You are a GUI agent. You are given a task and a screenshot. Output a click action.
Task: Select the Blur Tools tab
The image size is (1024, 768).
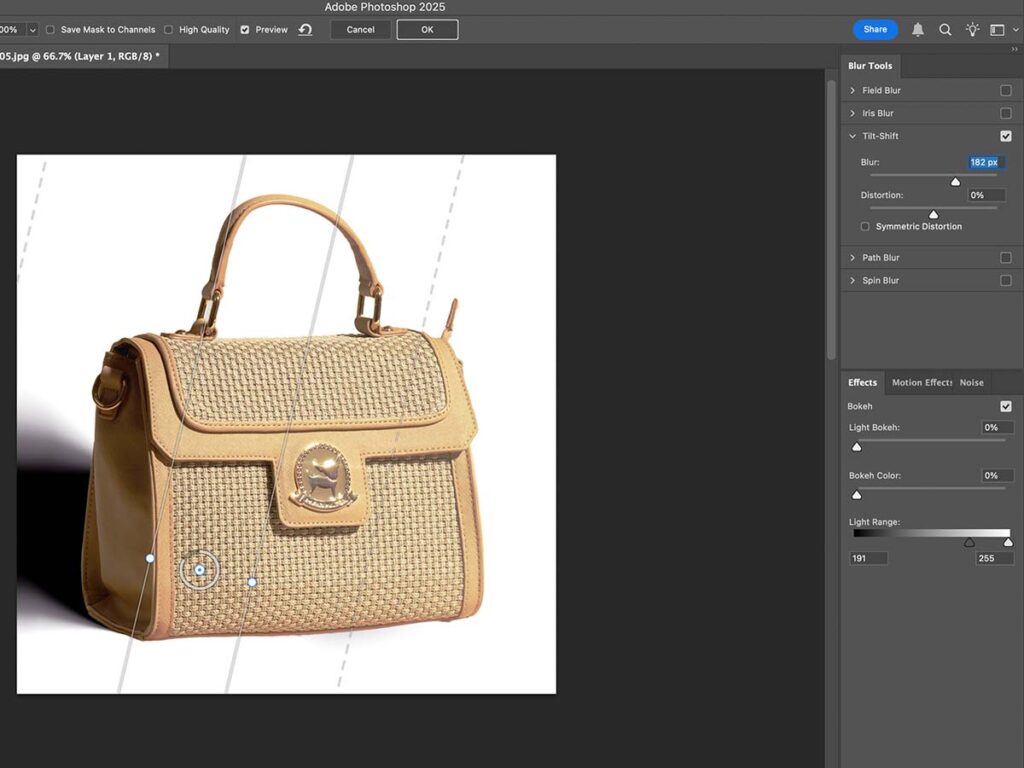tap(870, 66)
